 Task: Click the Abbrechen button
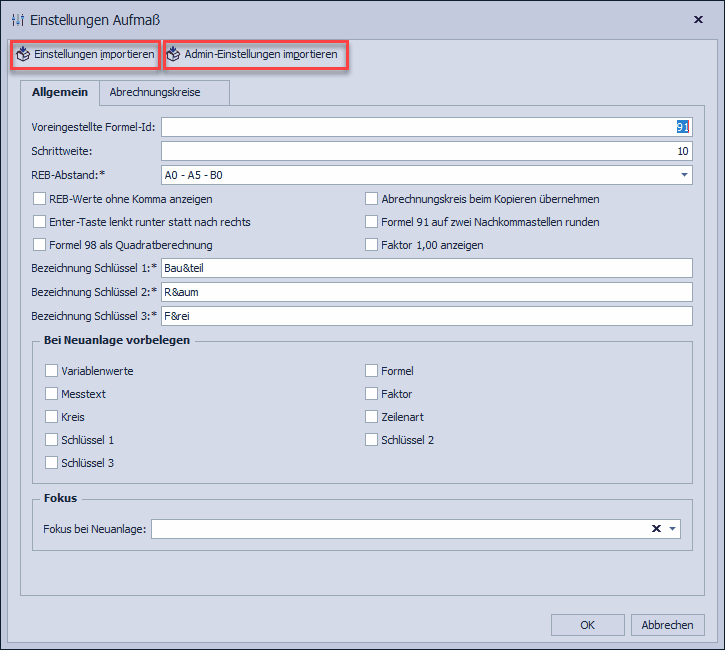pos(667,625)
